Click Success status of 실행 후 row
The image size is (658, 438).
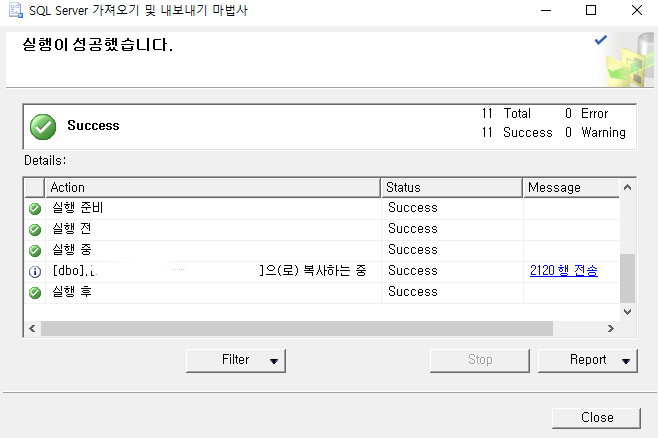tap(413, 292)
